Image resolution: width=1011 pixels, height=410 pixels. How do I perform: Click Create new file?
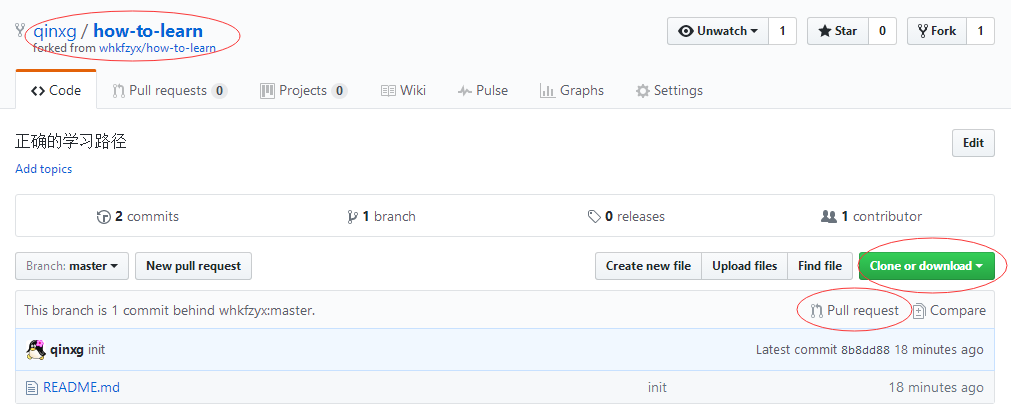tap(648, 266)
